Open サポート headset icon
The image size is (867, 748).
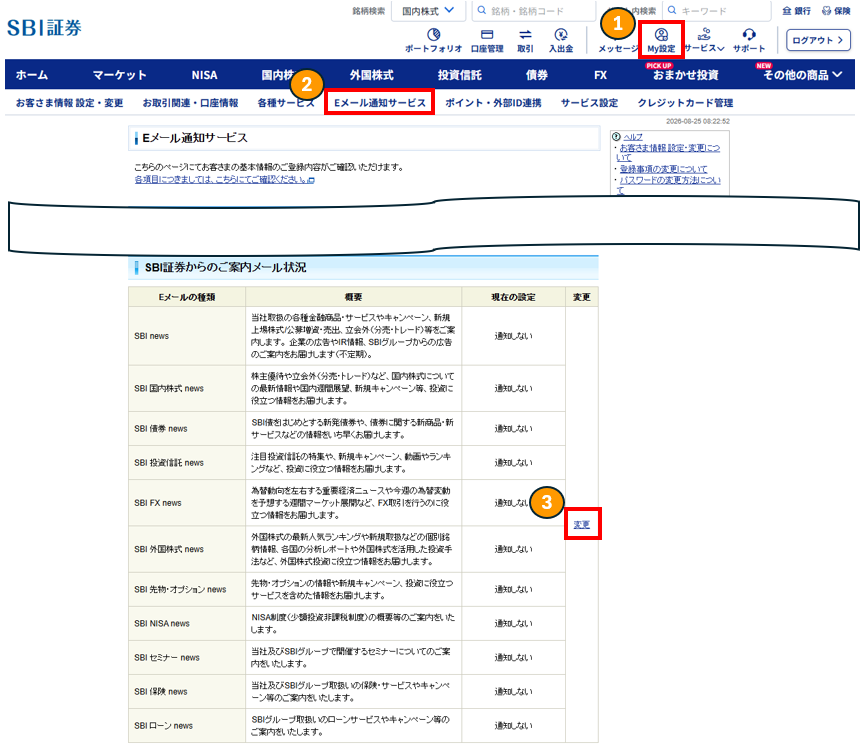[x=749, y=35]
